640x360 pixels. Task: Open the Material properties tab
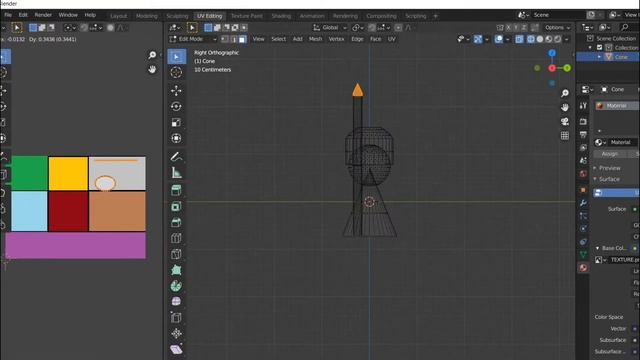(583, 268)
